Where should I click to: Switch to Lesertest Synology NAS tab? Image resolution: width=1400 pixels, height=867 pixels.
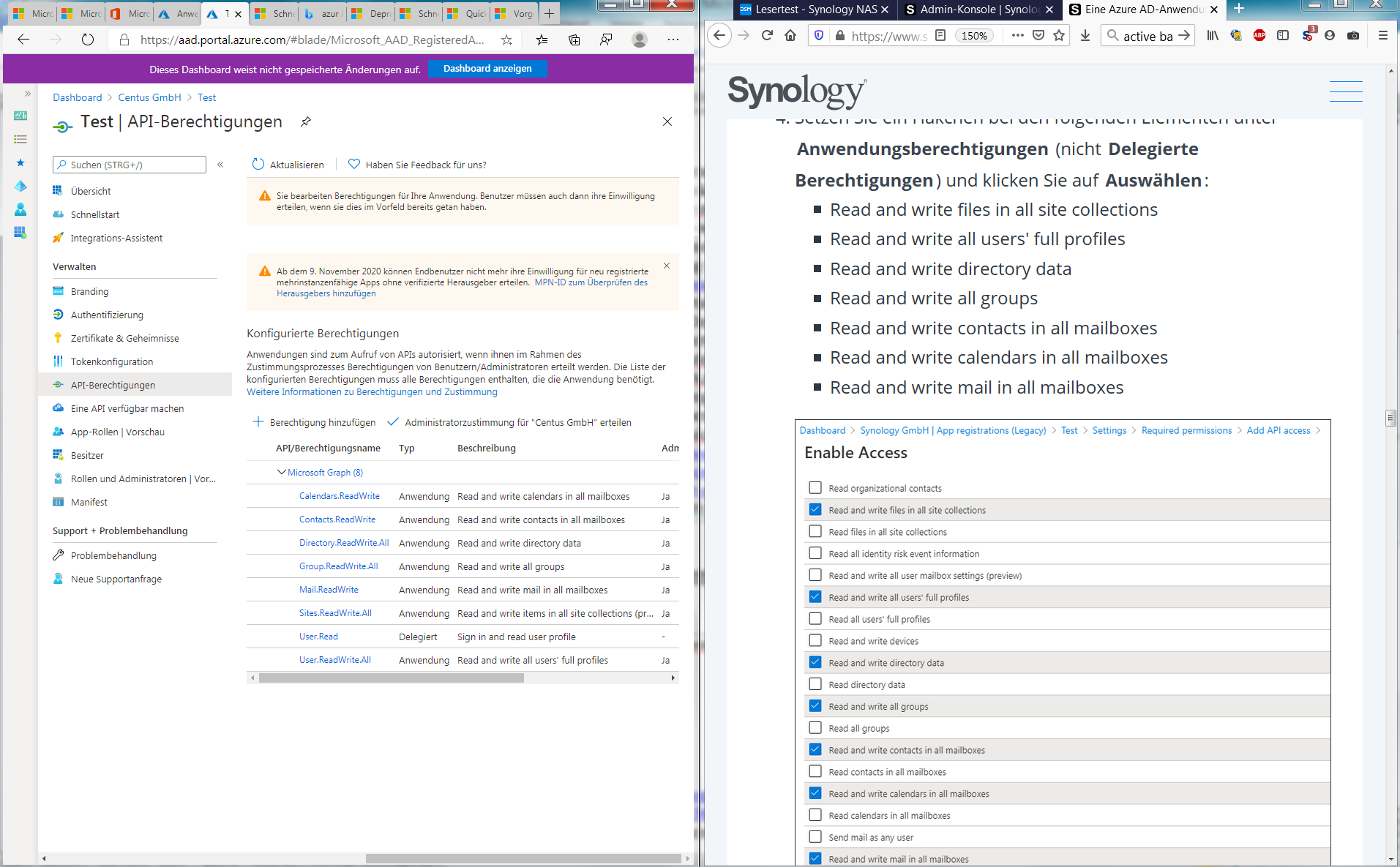point(814,10)
